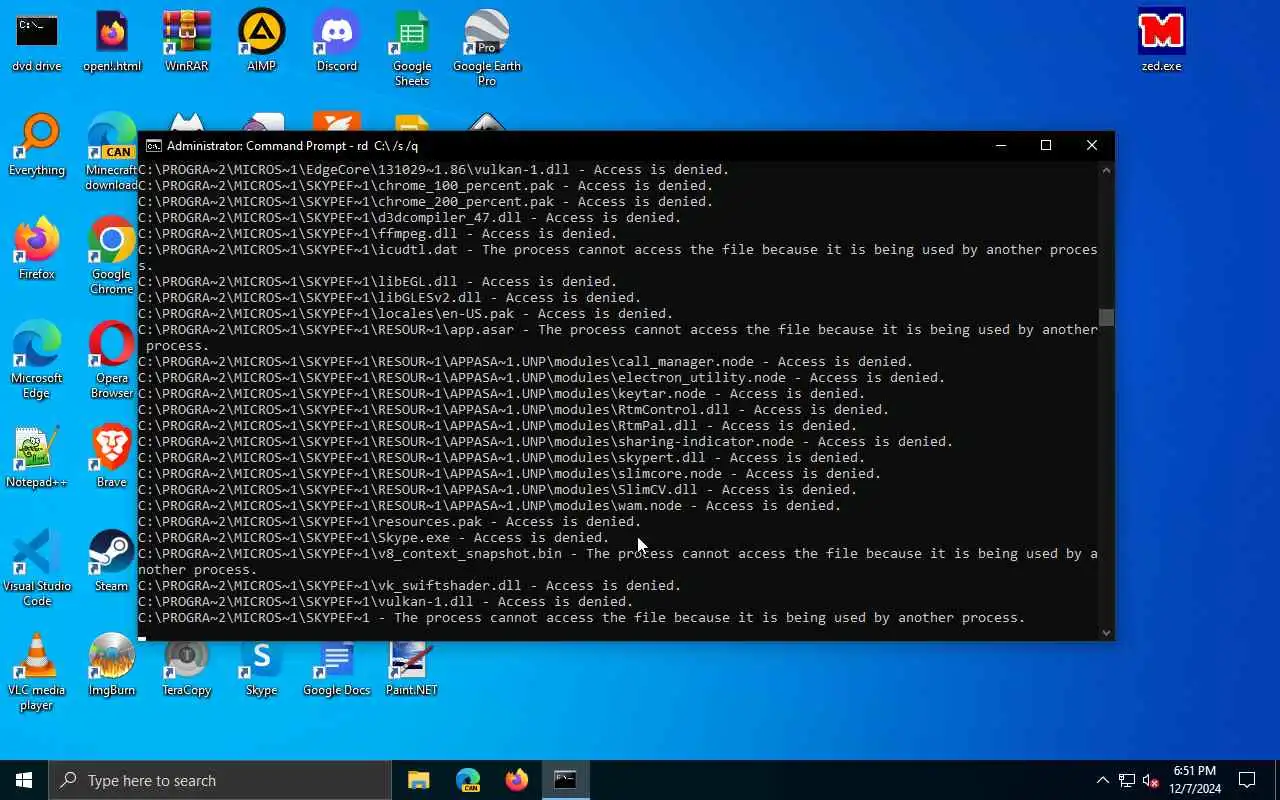
Task: Open Edge Canary from the taskbar
Action: 468,780
